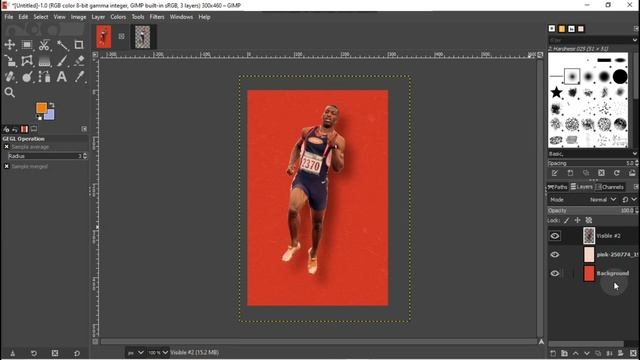Select the Zoom magnifier tool
Image resolution: width=640 pixels, height=360 pixels.
pos(10,93)
